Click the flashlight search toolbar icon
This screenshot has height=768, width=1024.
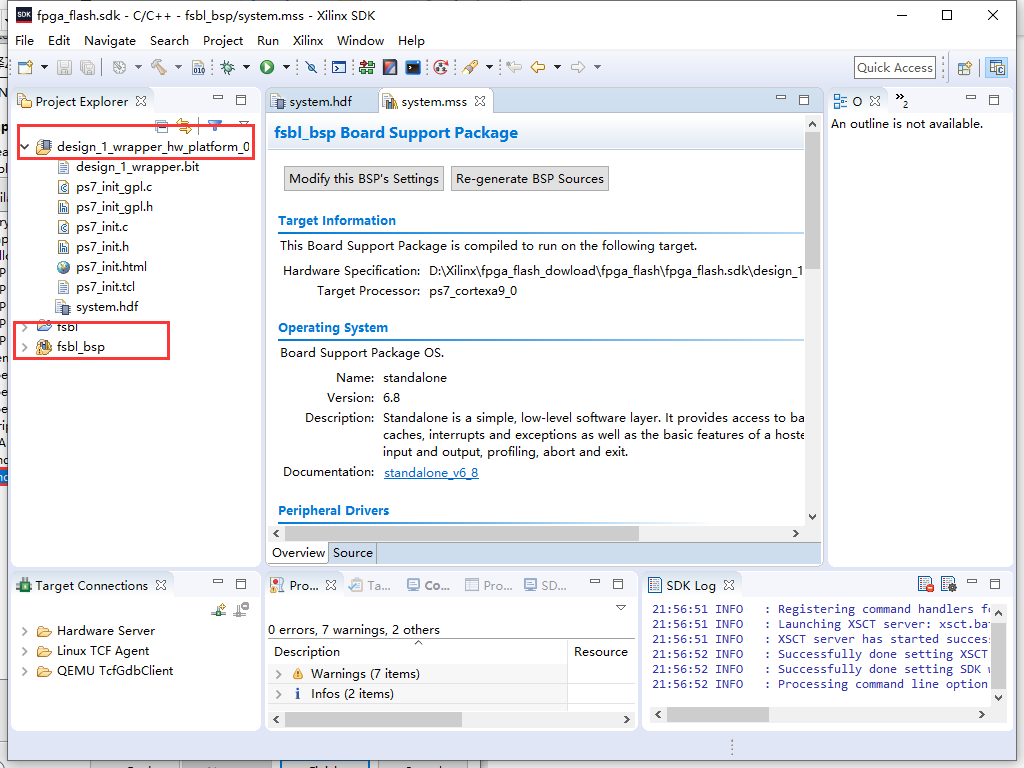click(470, 67)
